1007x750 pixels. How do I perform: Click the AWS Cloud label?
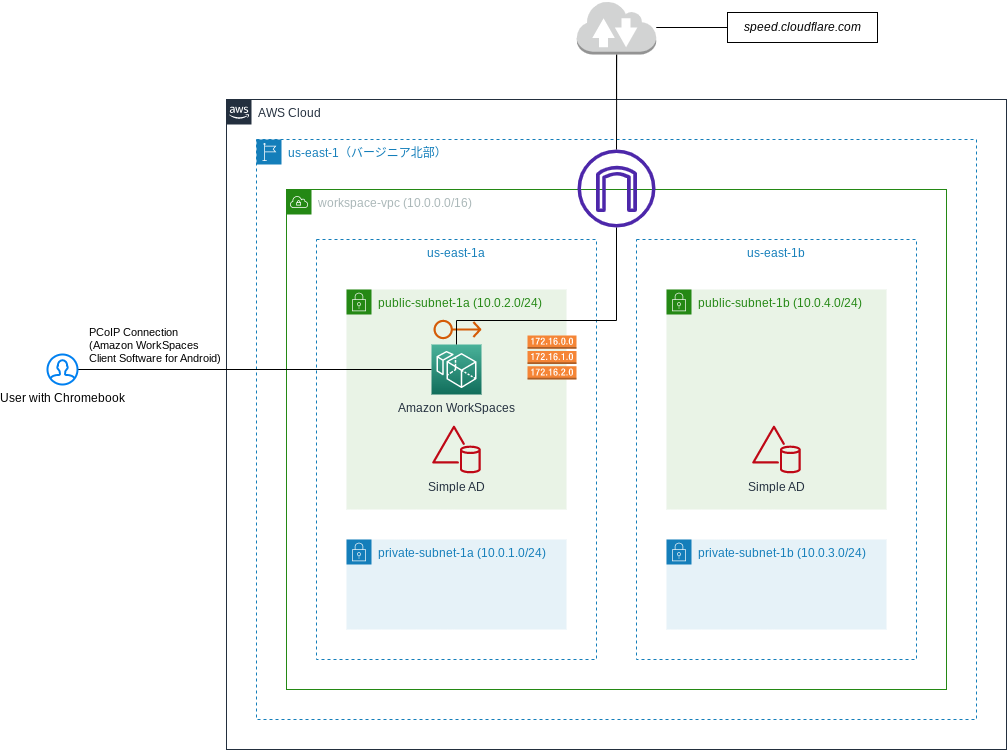click(289, 113)
